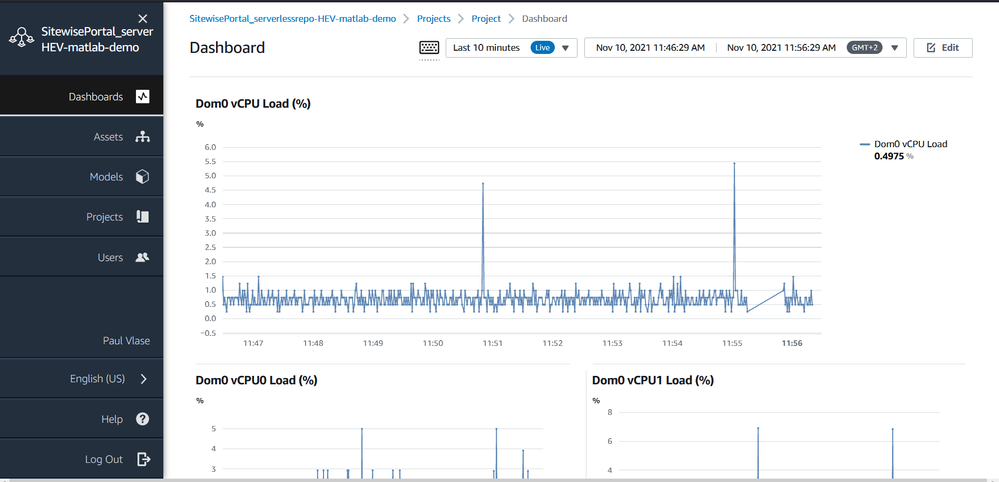This screenshot has width=999, height=482.
Task: Click the 11:56 time axis label
Action: pyautogui.click(x=792, y=343)
